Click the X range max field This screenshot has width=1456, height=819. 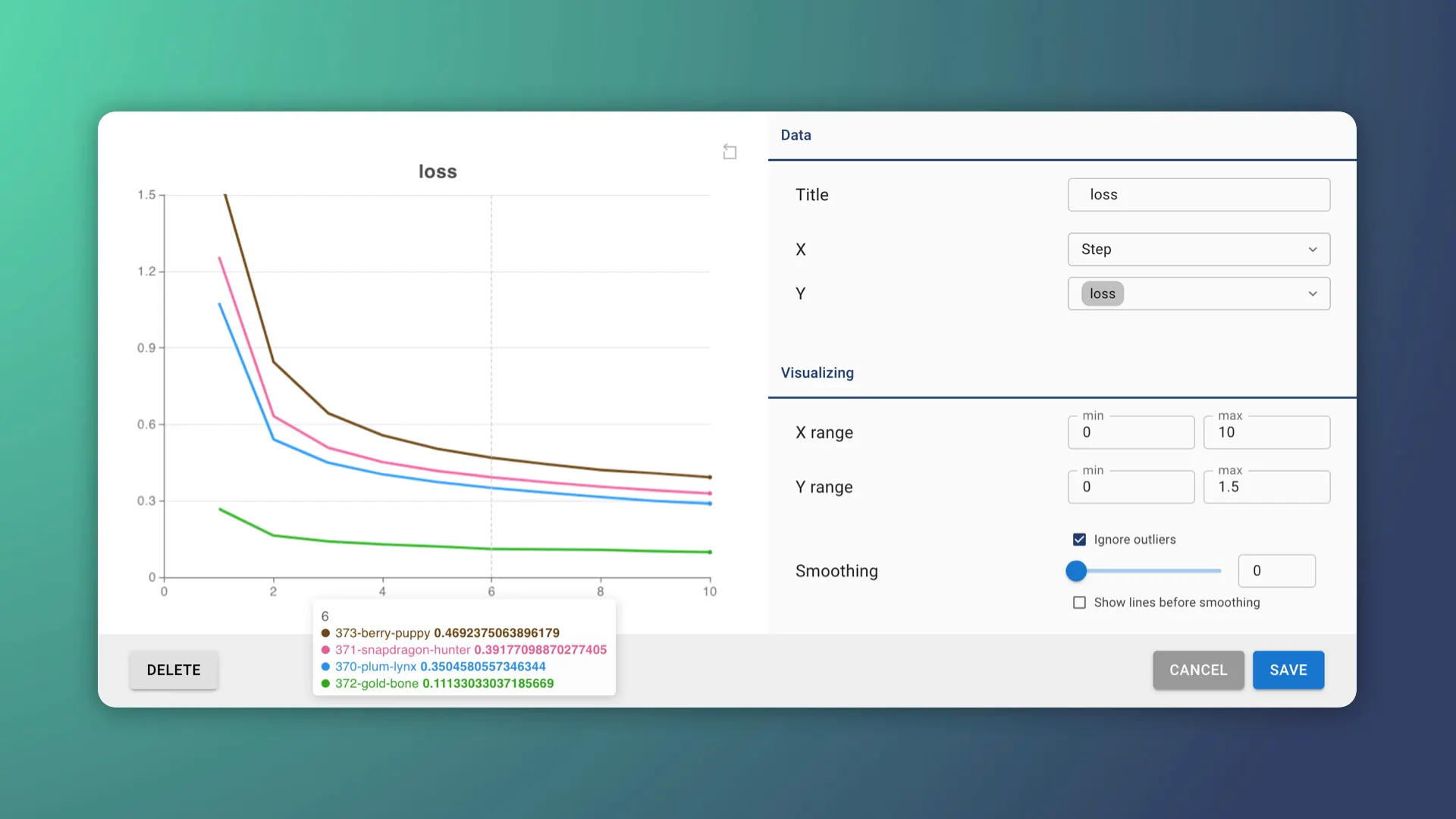1266,432
